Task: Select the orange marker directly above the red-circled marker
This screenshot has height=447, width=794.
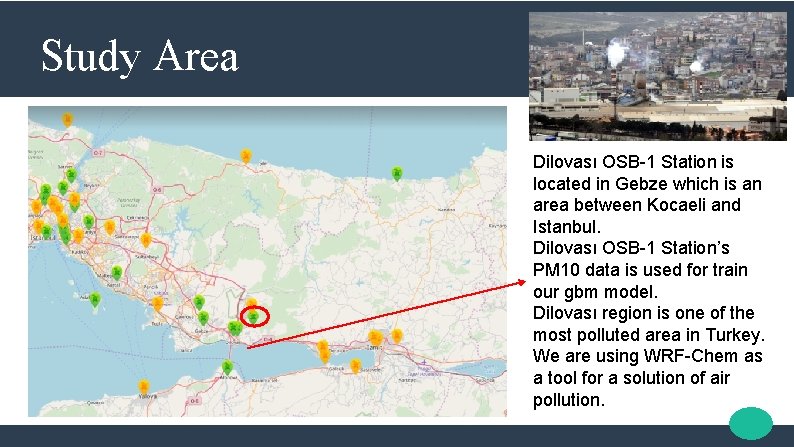Action: tap(252, 303)
